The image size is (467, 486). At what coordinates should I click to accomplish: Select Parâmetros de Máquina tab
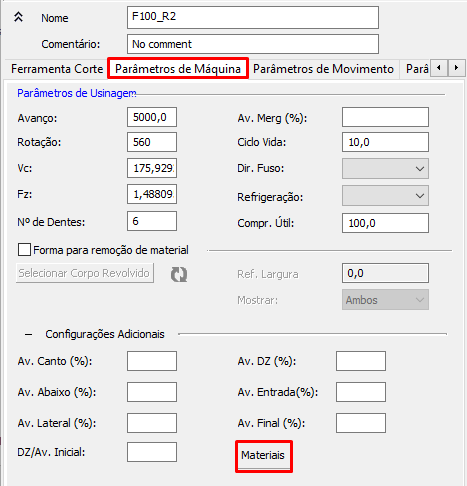[178, 69]
